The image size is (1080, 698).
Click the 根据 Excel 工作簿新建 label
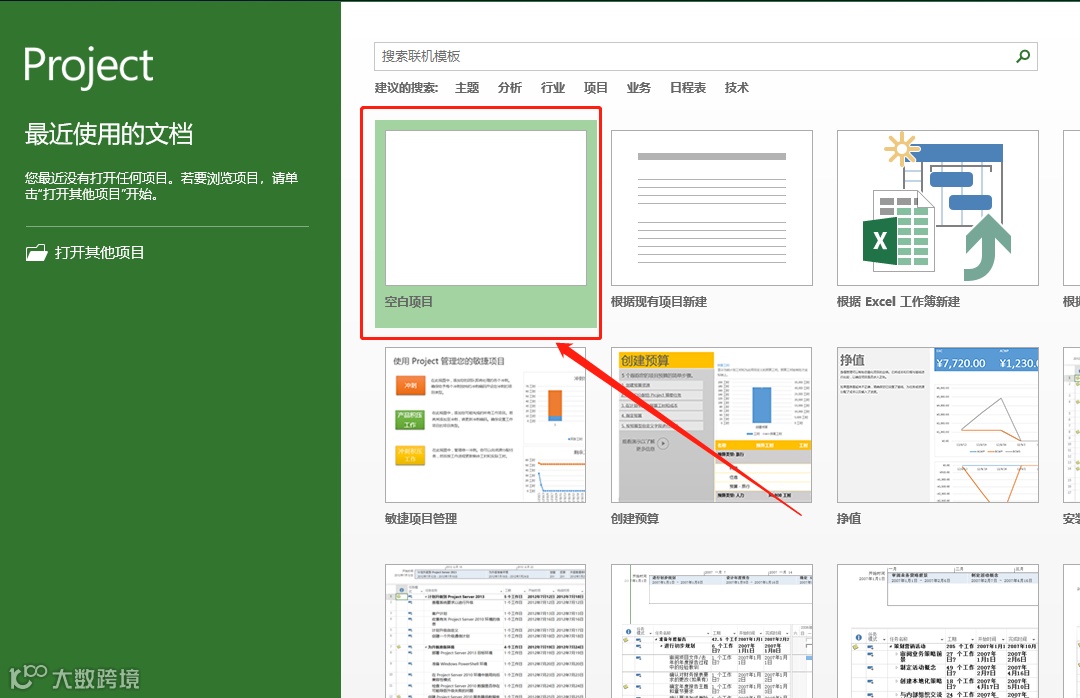tap(898, 302)
